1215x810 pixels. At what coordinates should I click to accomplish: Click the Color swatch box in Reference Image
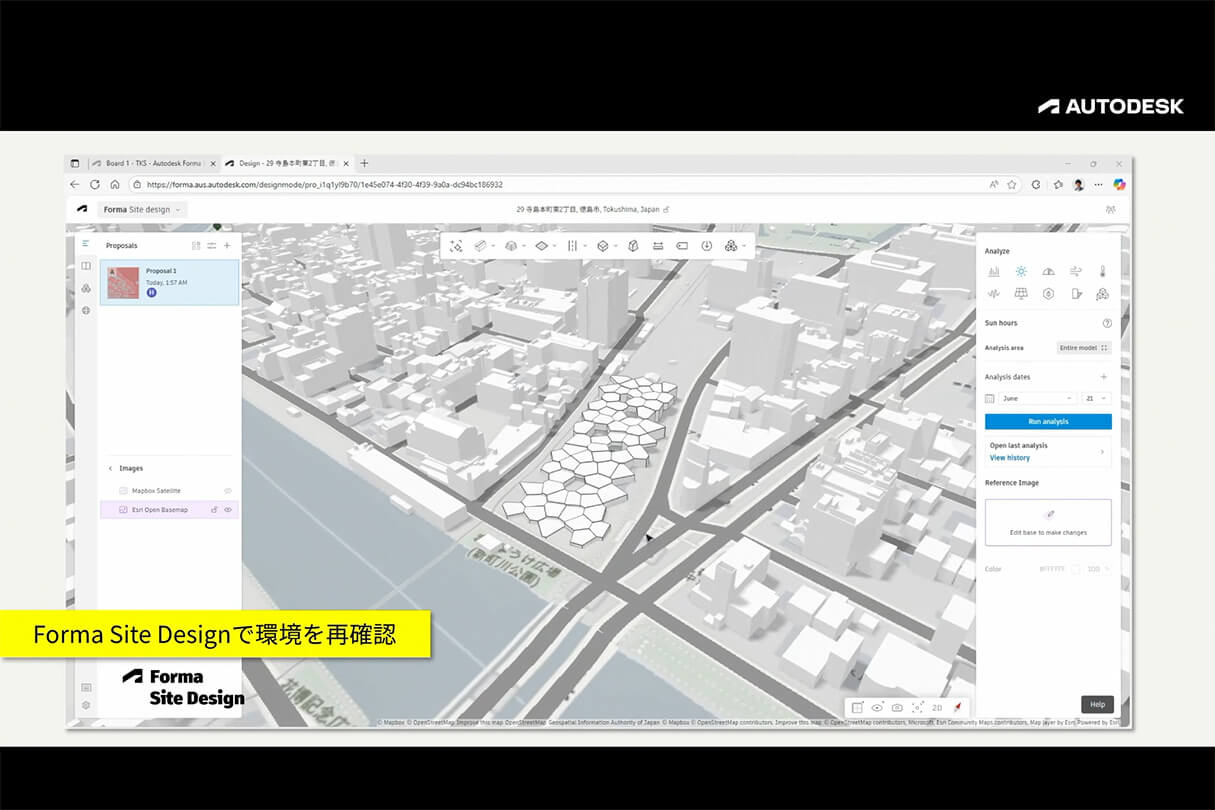[1075, 569]
